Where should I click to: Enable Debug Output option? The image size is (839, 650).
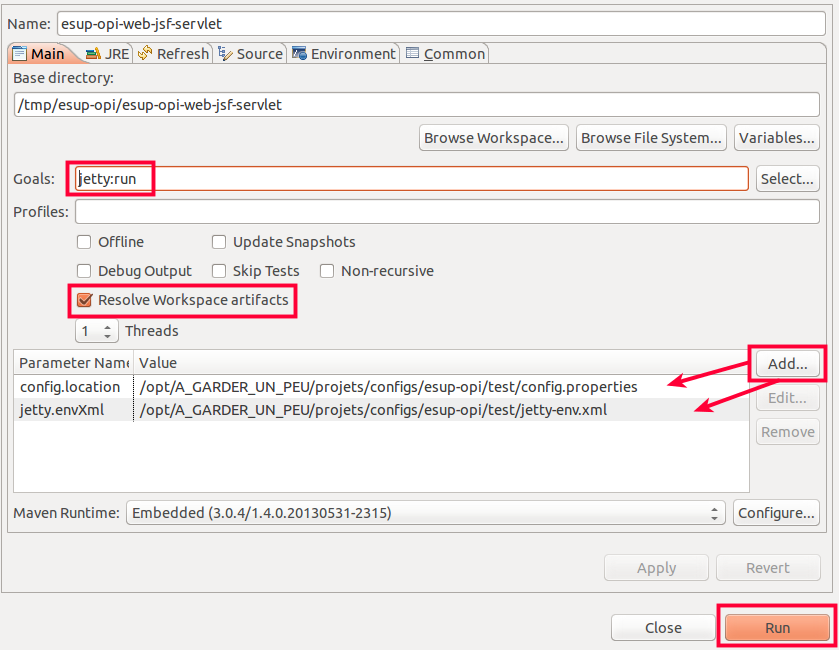tap(85, 271)
